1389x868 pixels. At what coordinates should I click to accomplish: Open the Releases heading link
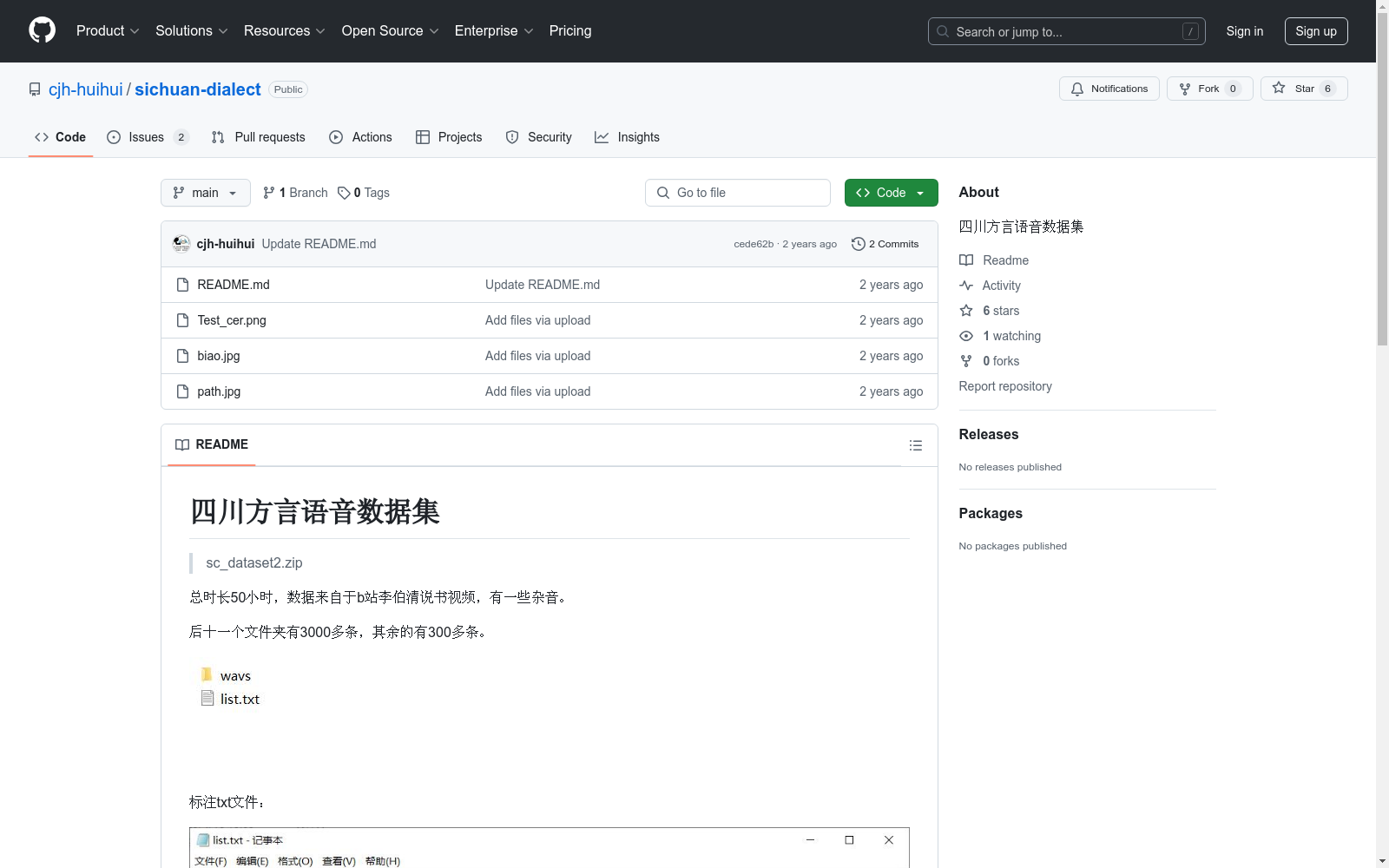coord(989,434)
